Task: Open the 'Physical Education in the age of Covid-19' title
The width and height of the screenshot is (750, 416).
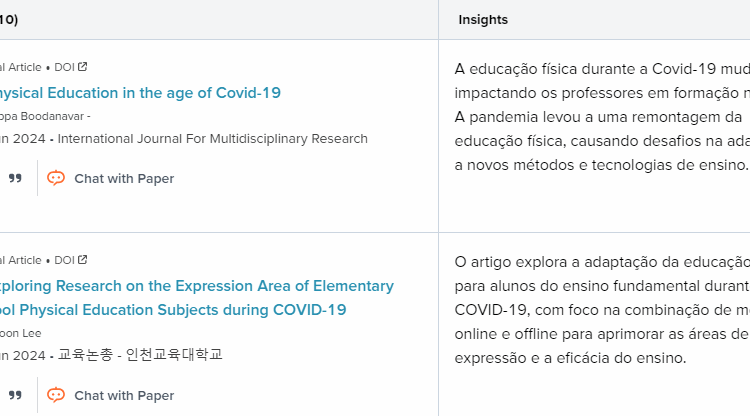Action: (x=140, y=93)
